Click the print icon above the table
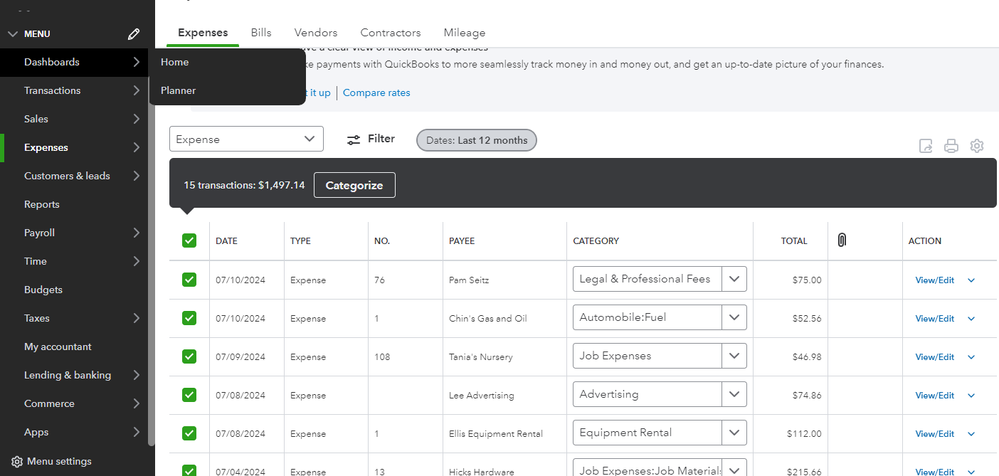Screen dimensions: 999x476 tap(951, 146)
